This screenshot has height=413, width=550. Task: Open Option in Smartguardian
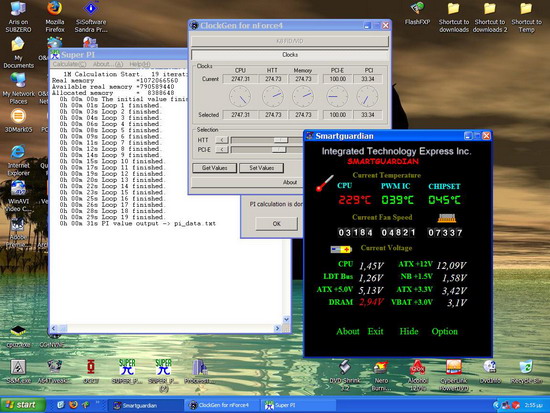(x=444, y=331)
